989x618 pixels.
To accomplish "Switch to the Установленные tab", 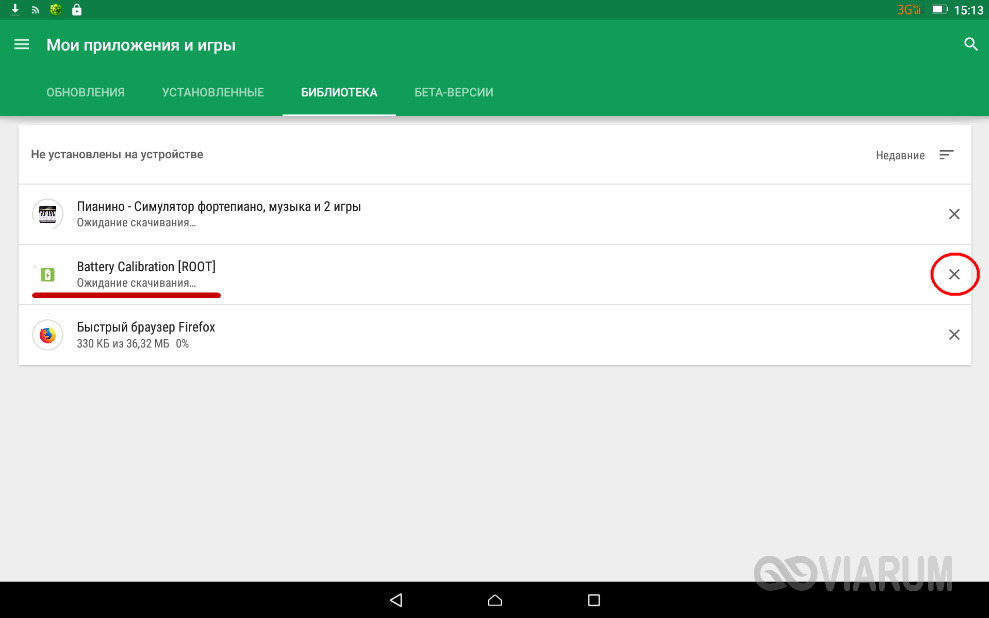I will (x=213, y=92).
